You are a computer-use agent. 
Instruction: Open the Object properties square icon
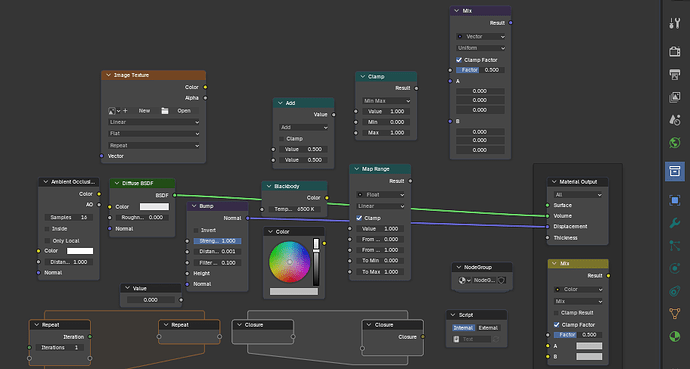675,201
